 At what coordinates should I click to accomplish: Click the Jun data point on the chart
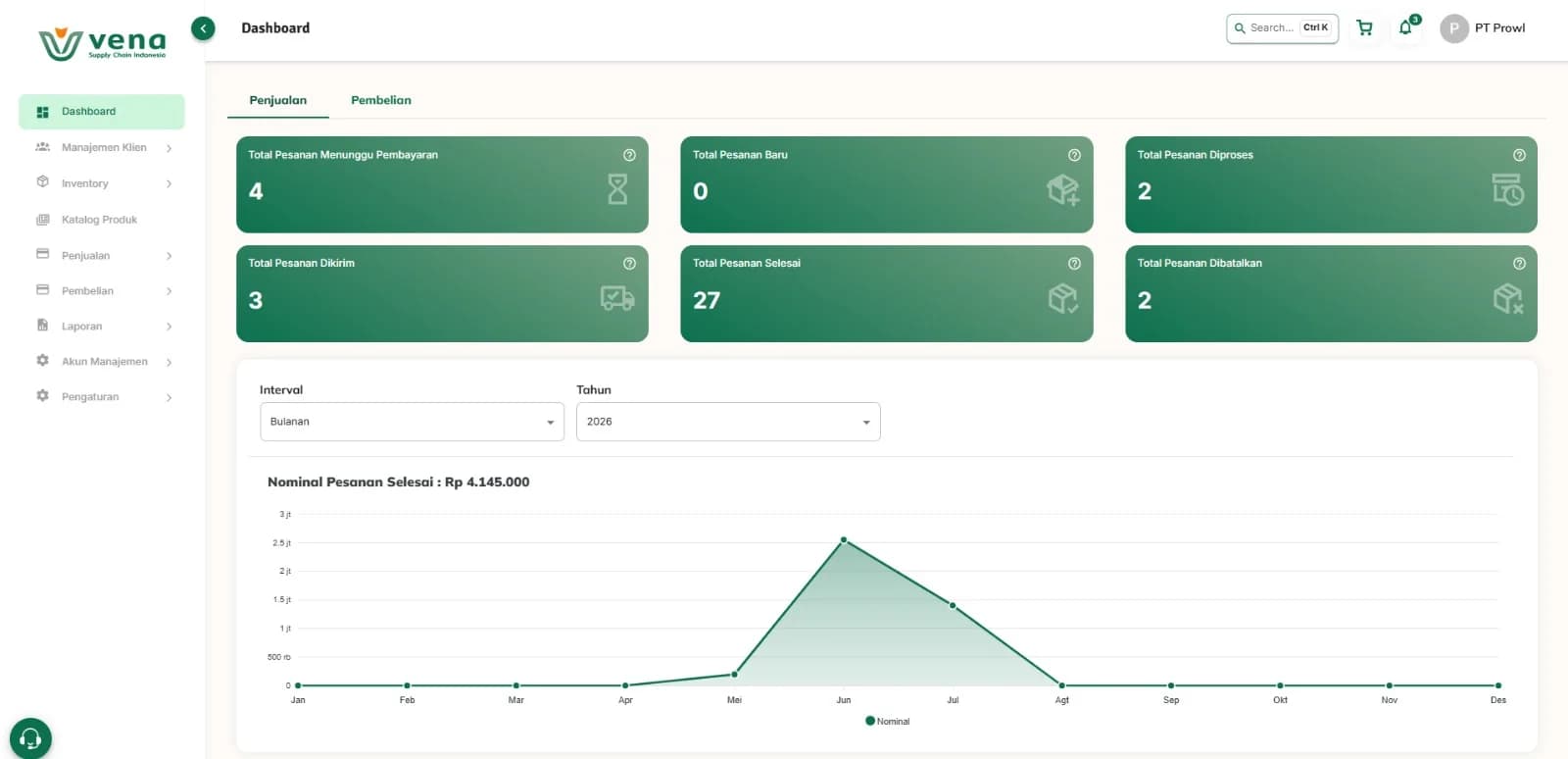click(x=844, y=540)
